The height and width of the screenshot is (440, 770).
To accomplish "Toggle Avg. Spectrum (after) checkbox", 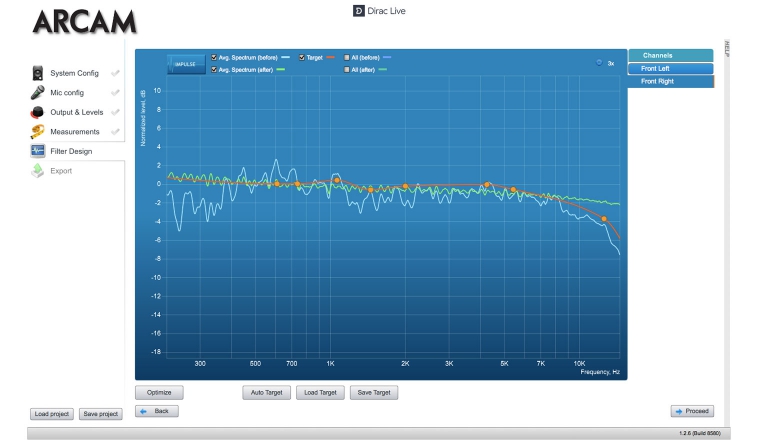I will 214,69.
